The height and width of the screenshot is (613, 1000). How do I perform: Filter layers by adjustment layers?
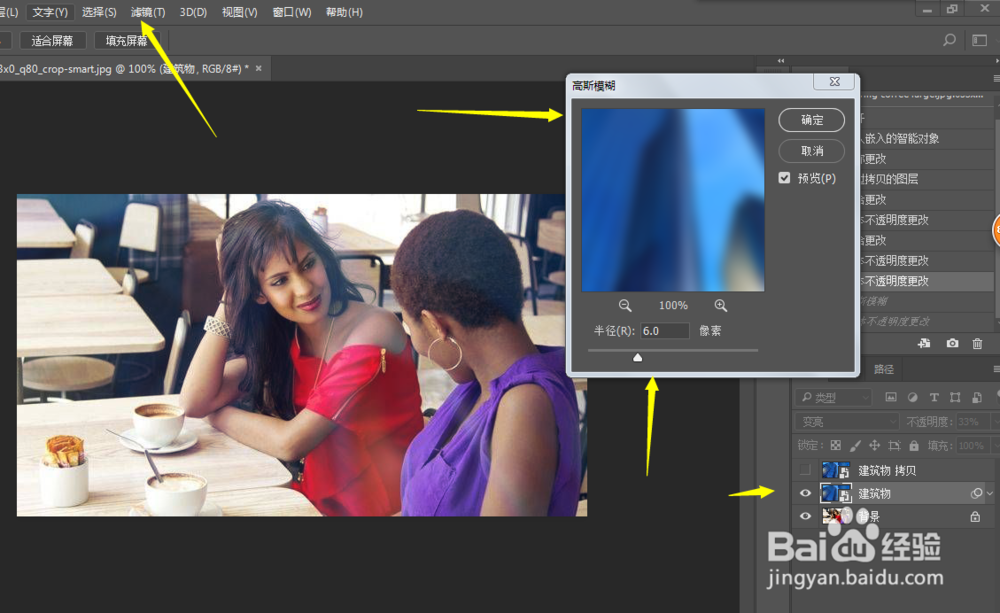913,397
